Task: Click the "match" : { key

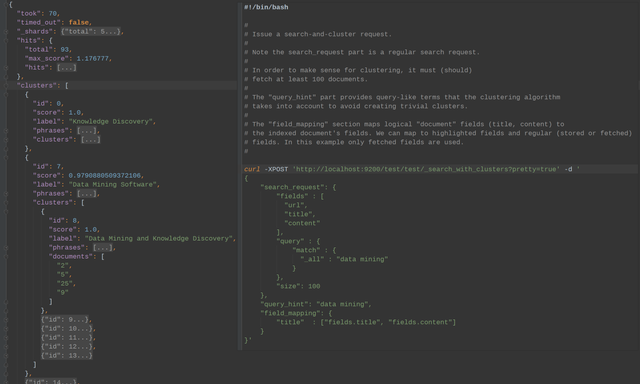Action: [x=306, y=250]
